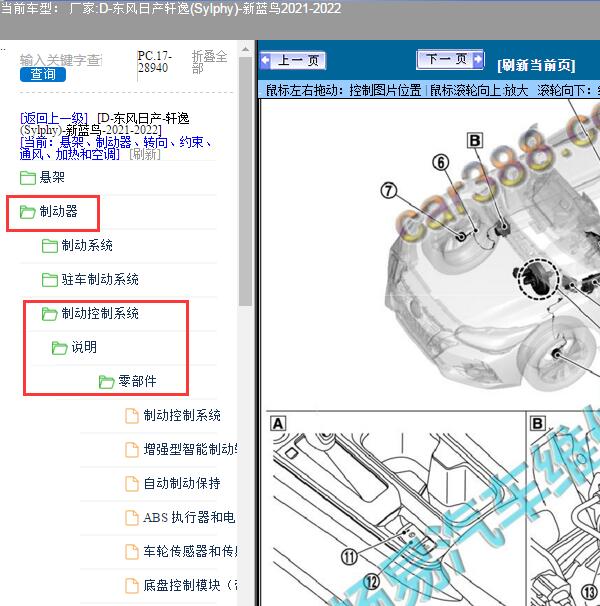
Task: Click the document icon beside 增强型智能制动
Action: [x=132, y=450]
